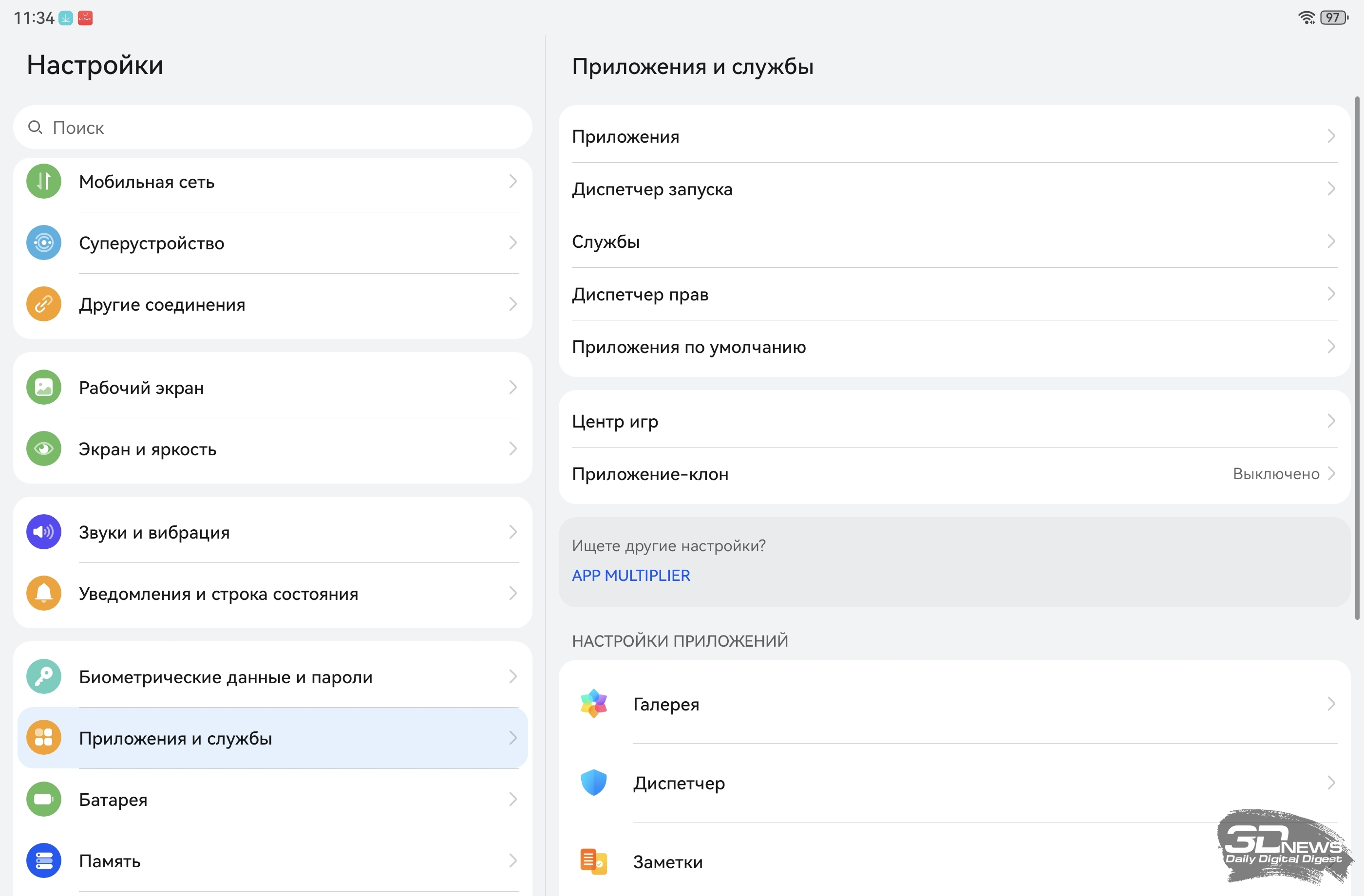Click the eye icon for Экран и яркость
Viewport: 1364px width, 896px height.
(x=43, y=448)
